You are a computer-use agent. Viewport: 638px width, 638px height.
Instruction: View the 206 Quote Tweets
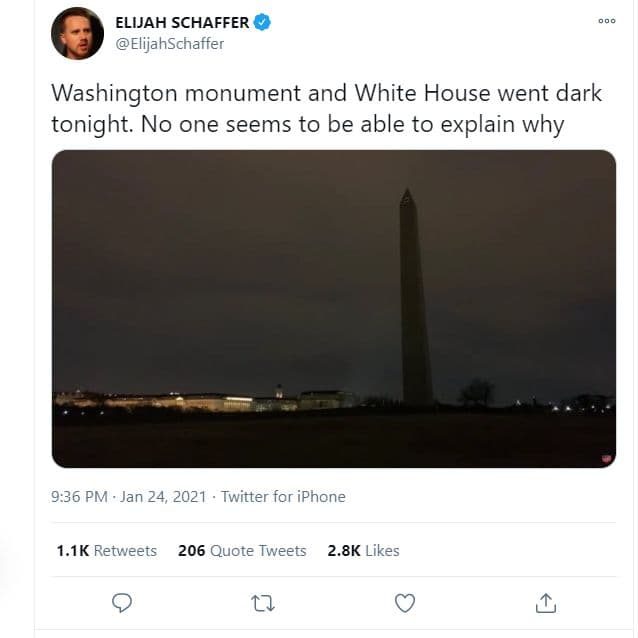tap(242, 550)
